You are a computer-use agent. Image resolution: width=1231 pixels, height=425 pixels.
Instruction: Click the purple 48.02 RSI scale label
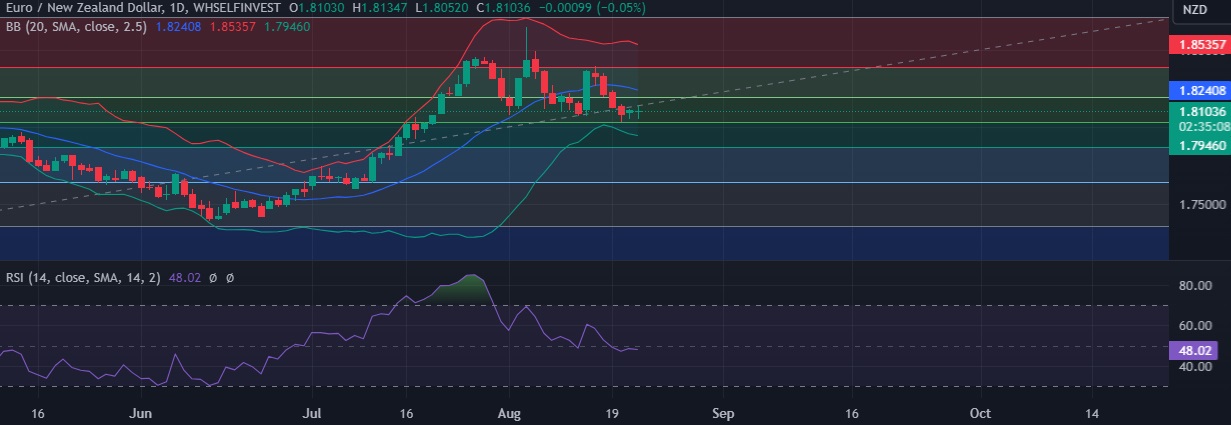(x=1195, y=350)
